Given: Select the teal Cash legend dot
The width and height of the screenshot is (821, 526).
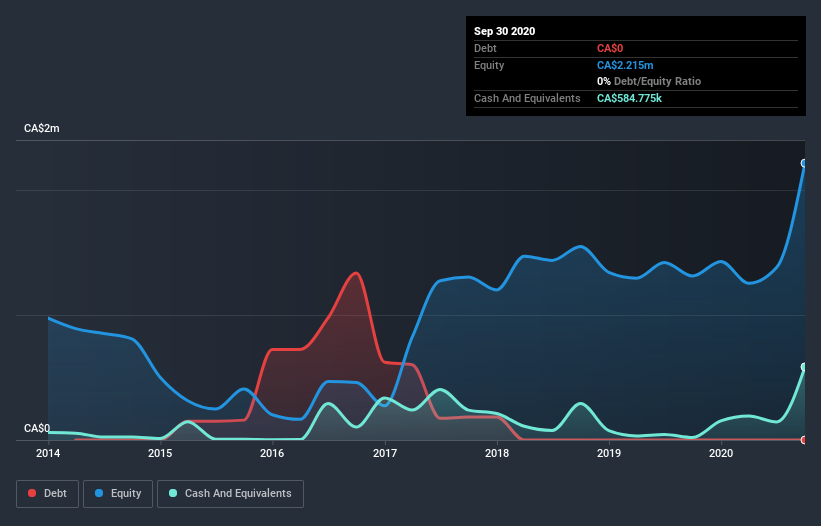Looking at the screenshot, I should tap(173, 493).
